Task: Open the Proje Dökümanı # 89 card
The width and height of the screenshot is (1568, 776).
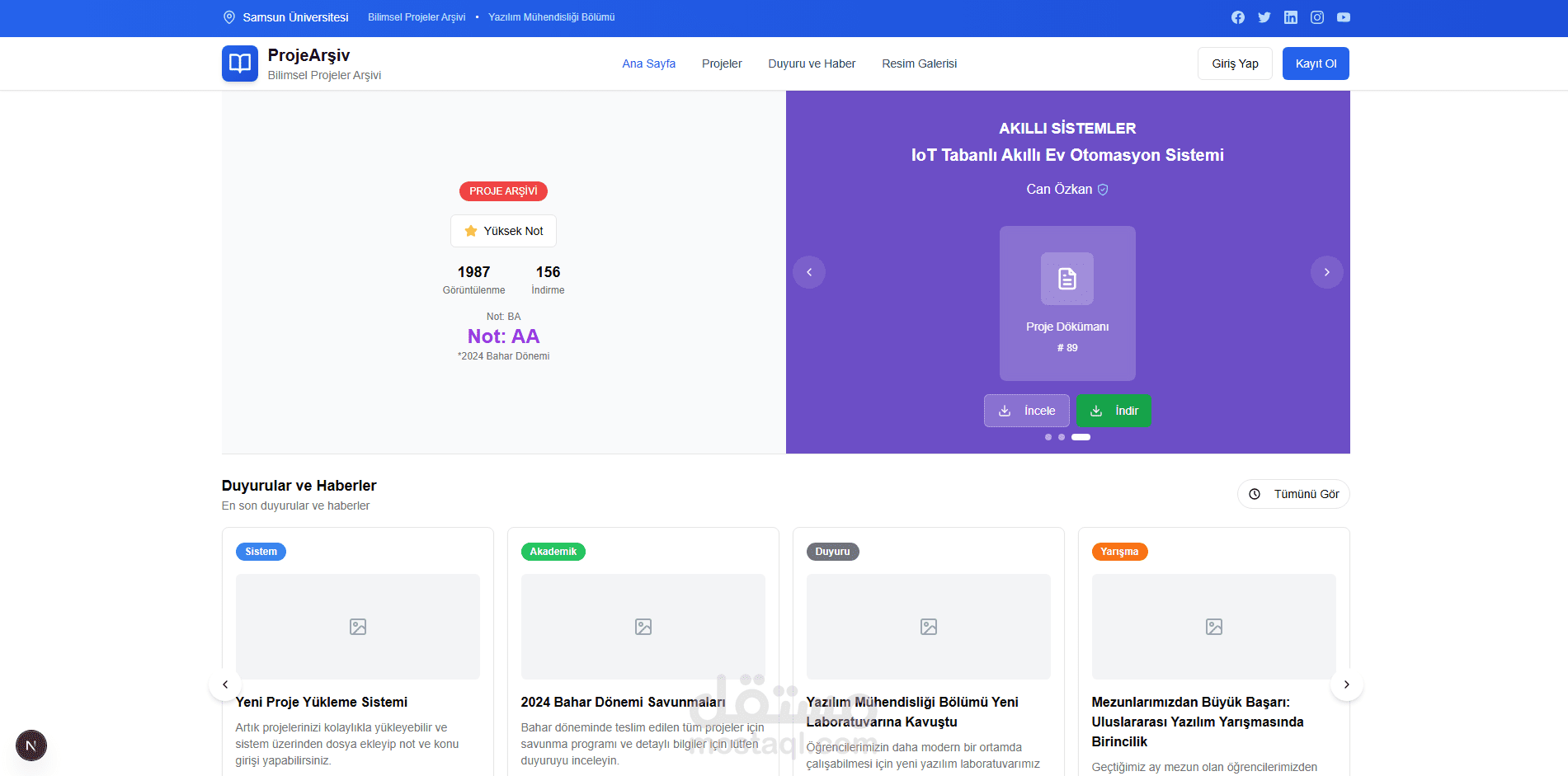Action: tap(1067, 303)
